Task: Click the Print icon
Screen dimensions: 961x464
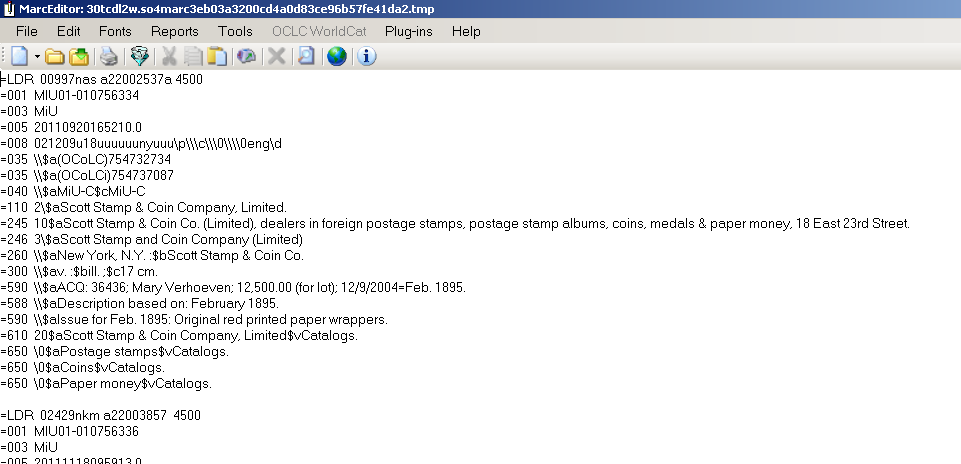Action: pyautogui.click(x=109, y=56)
